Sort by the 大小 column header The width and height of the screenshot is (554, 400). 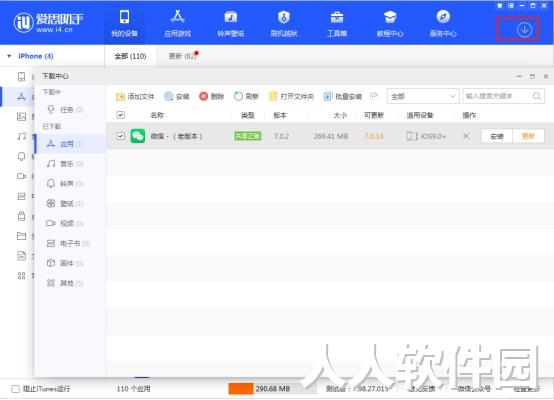[340, 115]
